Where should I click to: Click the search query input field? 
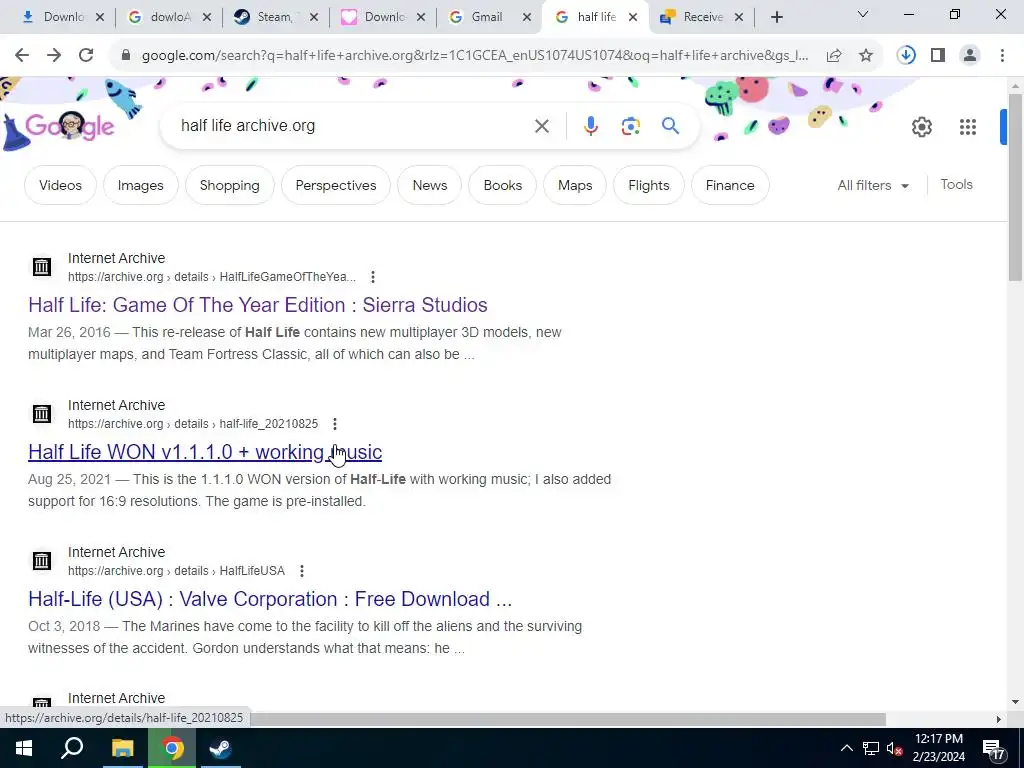[353, 125]
